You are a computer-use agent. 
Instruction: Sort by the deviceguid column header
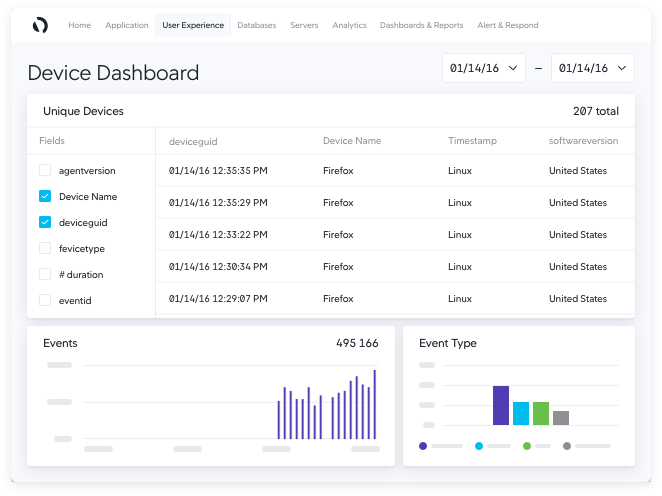coord(193,141)
